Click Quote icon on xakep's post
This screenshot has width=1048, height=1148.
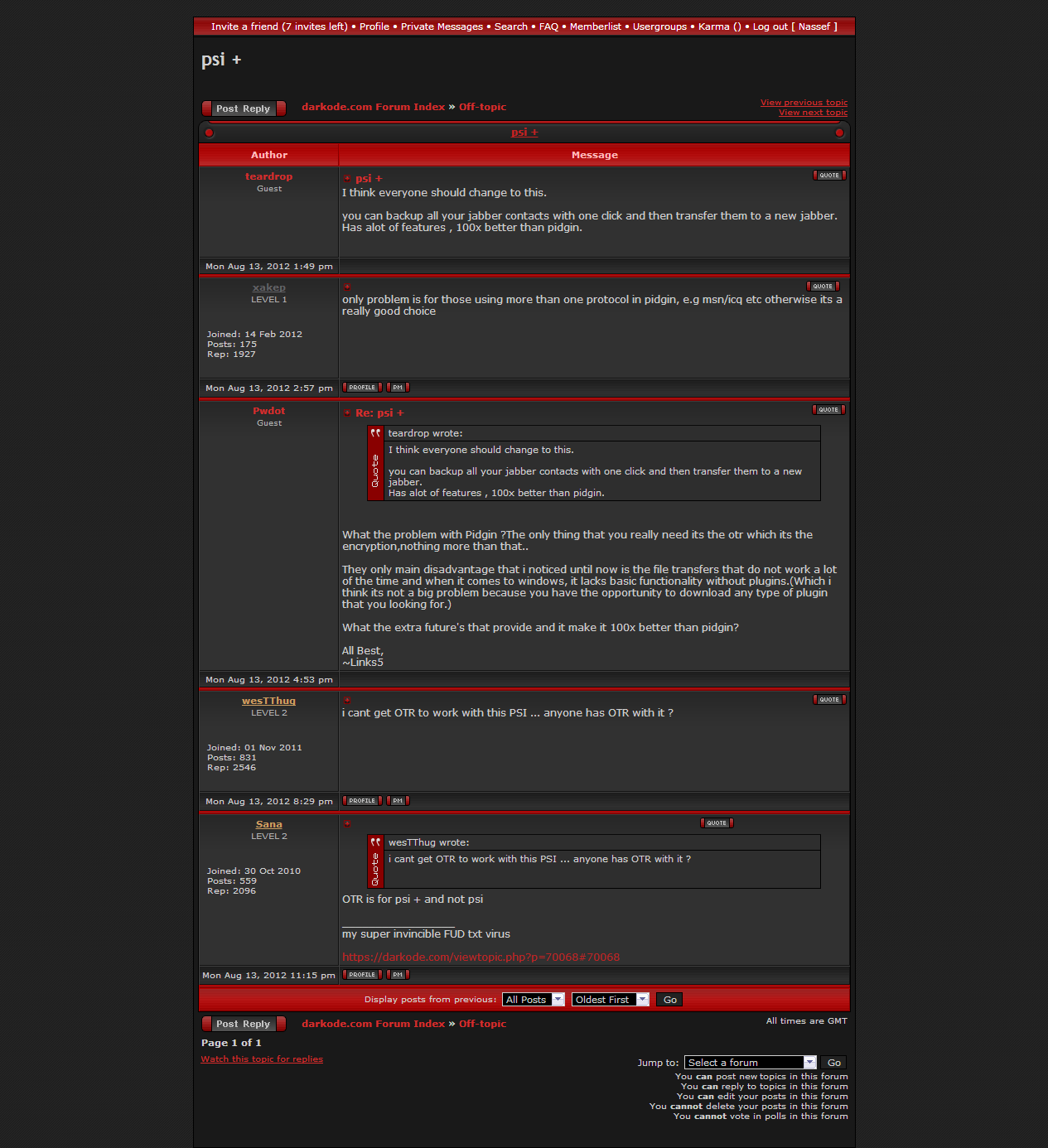[823, 287]
